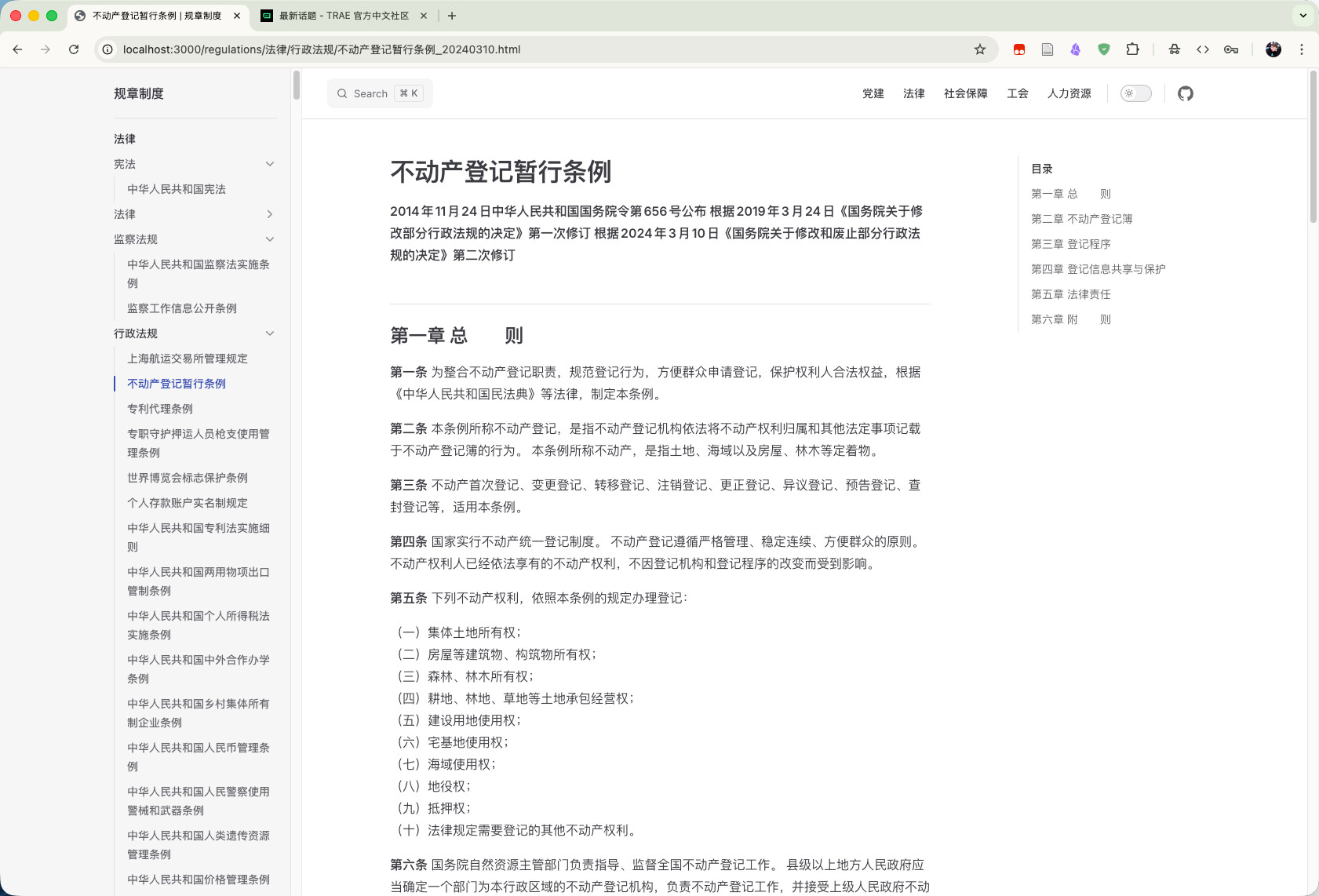Jump to 第三章 登记程序 in the table of contents
This screenshot has width=1319, height=896.
pos(1070,244)
